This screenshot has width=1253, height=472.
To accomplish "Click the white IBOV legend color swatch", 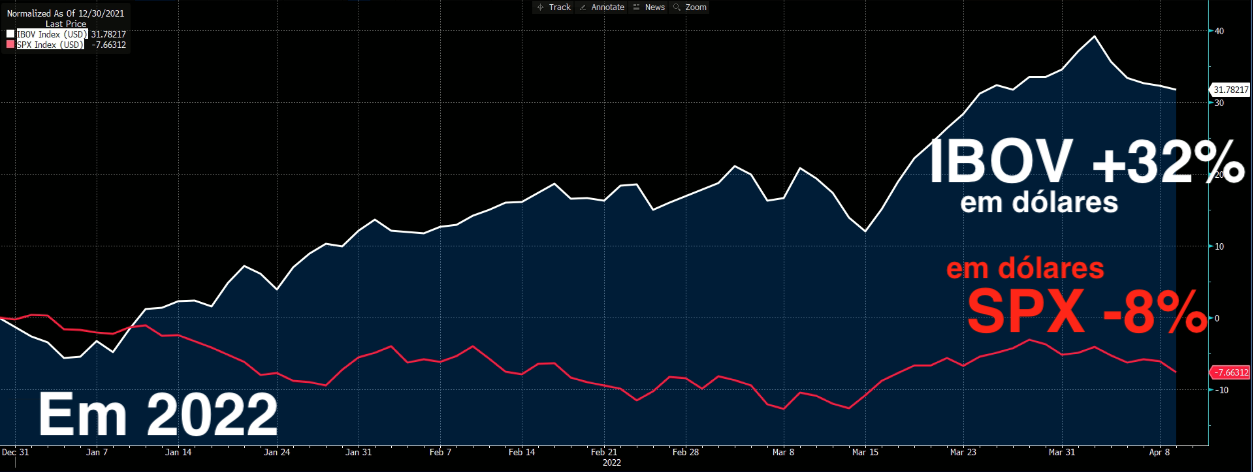I will [11, 34].
